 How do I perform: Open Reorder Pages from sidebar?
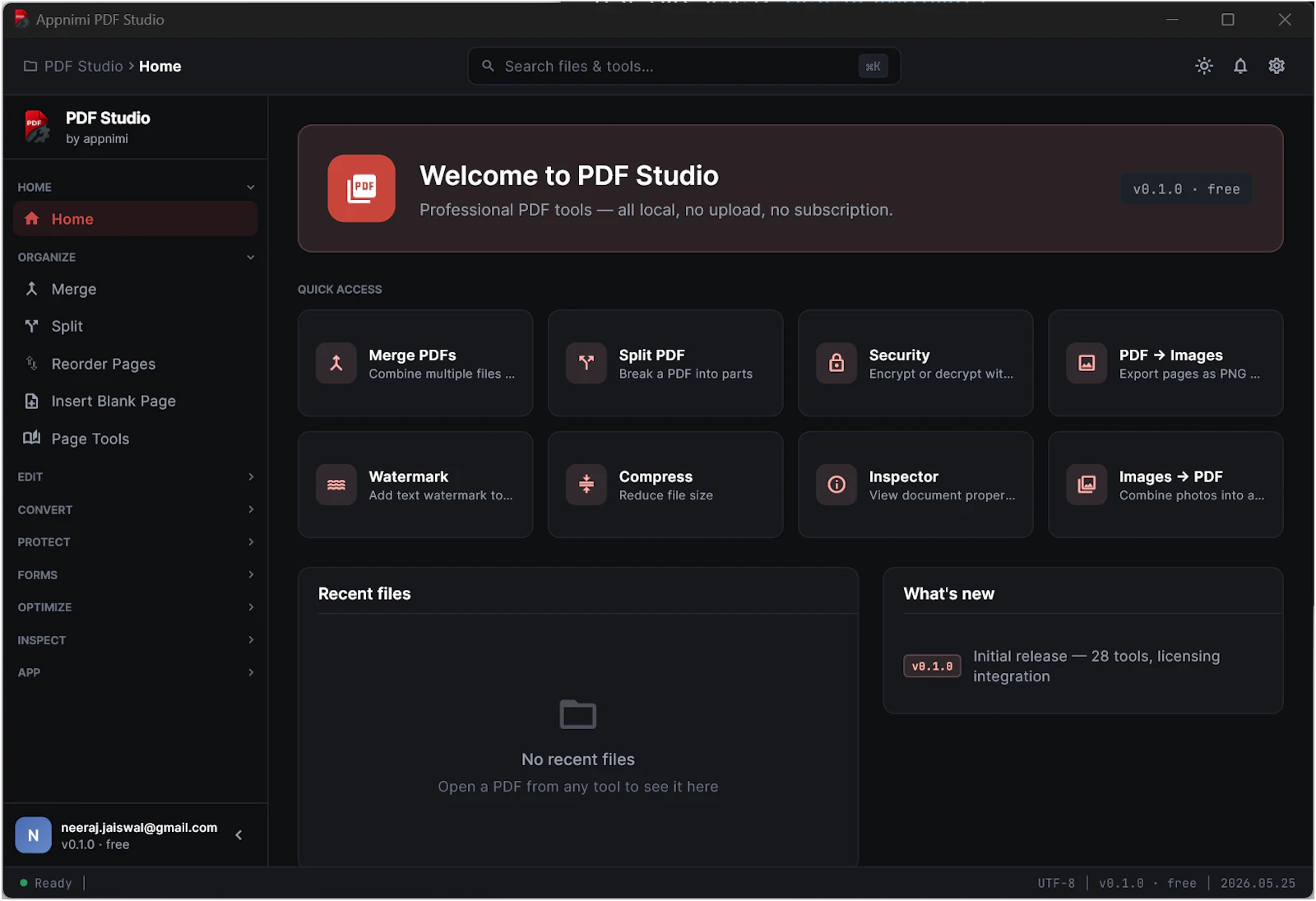(135, 364)
